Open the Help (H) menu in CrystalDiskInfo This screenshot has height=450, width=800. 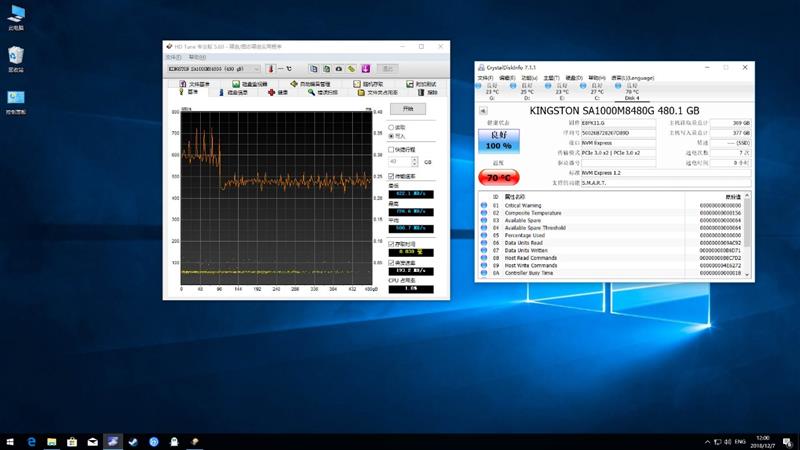click(x=596, y=78)
